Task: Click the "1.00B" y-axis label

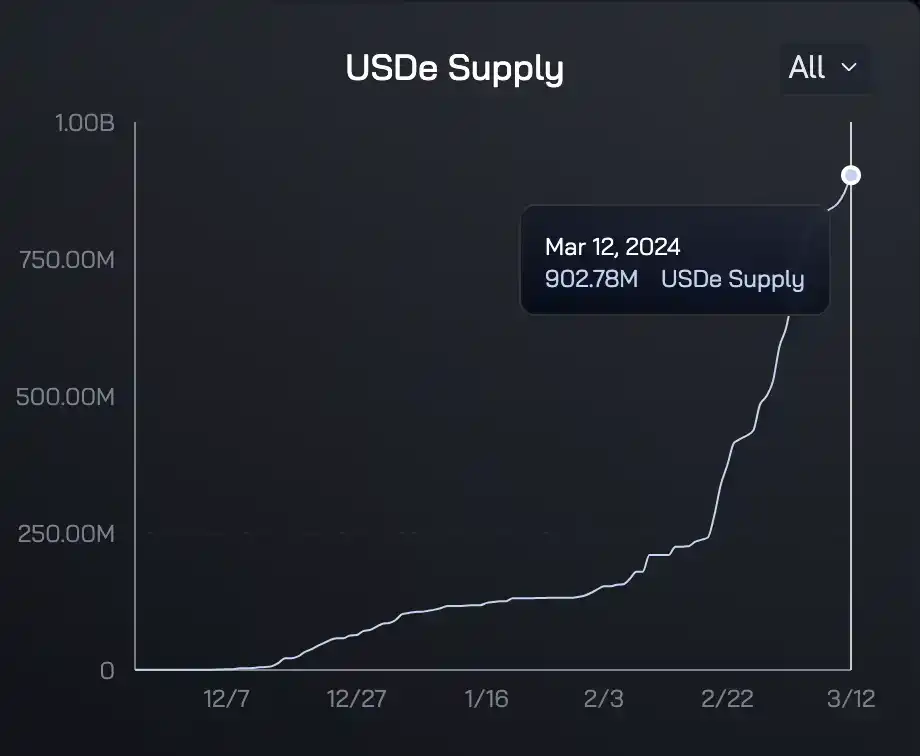Action: [84, 124]
